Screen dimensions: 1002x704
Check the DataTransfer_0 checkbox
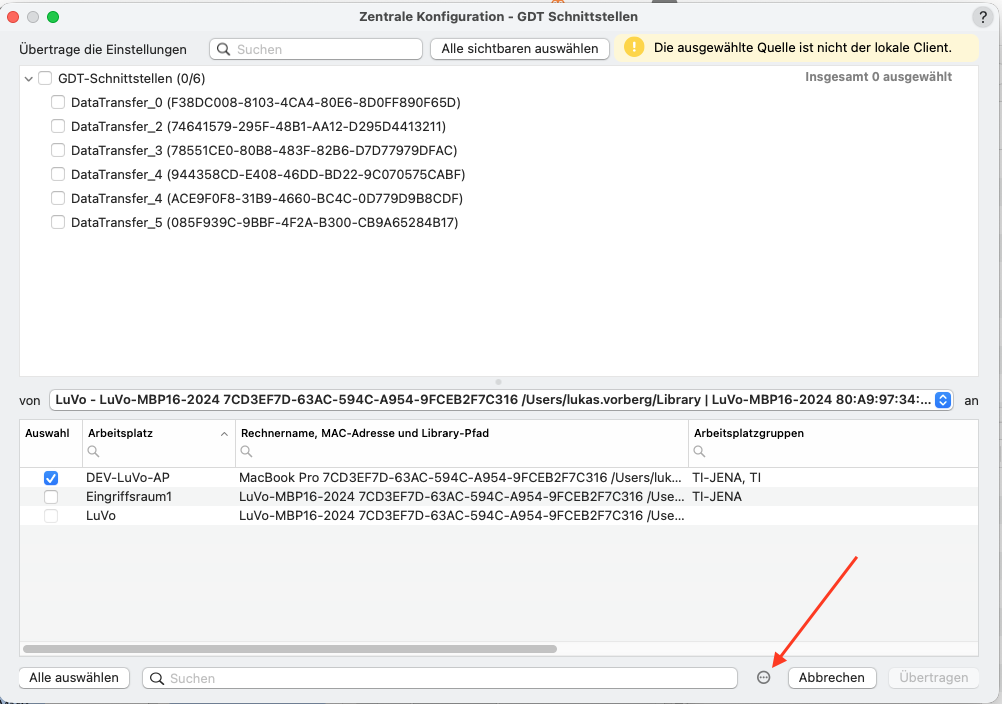pyautogui.click(x=58, y=102)
